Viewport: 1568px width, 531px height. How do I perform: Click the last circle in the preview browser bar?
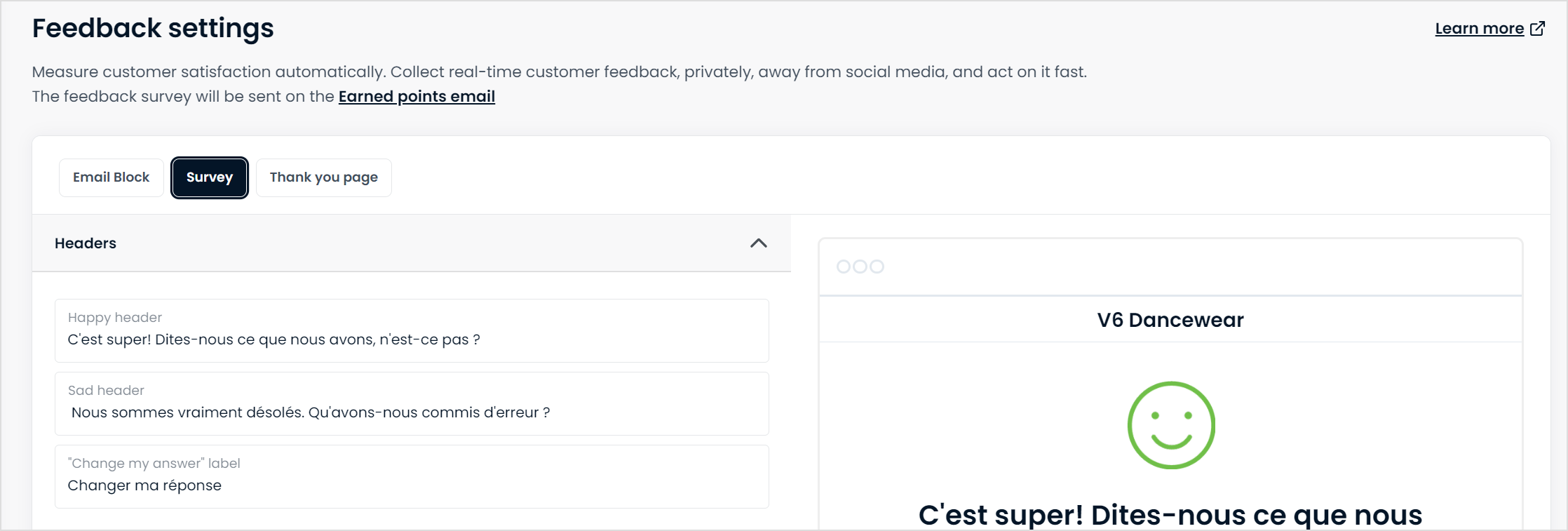pos(877,267)
